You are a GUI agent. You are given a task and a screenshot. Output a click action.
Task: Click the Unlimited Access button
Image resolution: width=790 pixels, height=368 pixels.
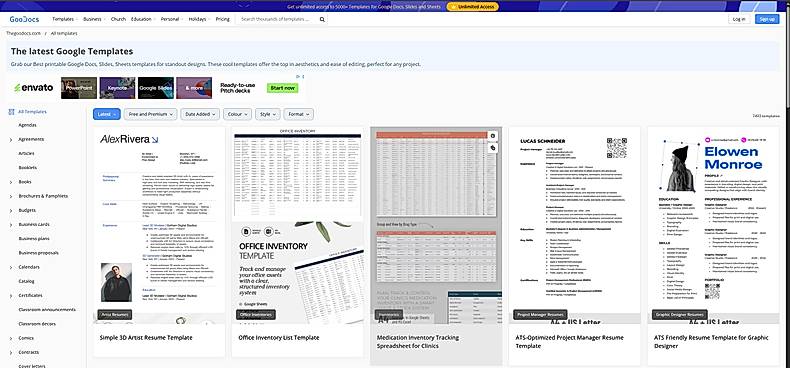(x=473, y=7)
